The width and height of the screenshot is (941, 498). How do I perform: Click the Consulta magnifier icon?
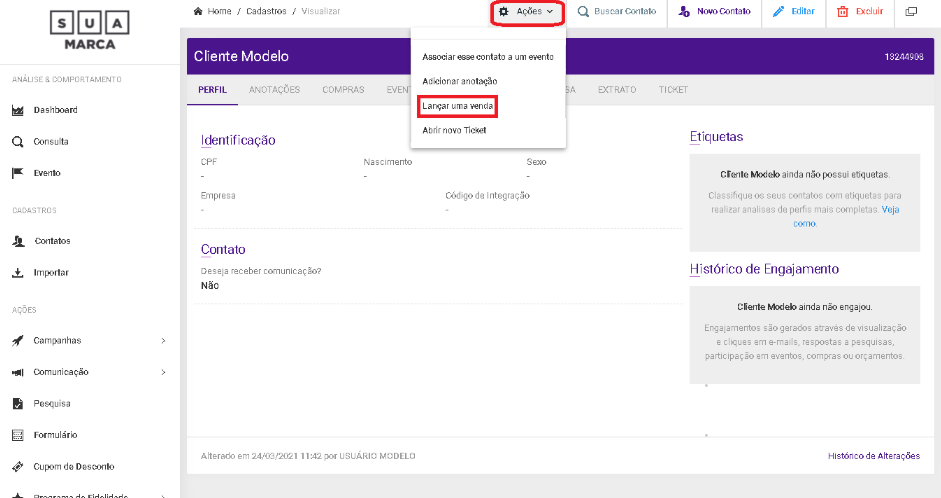tap(18, 142)
